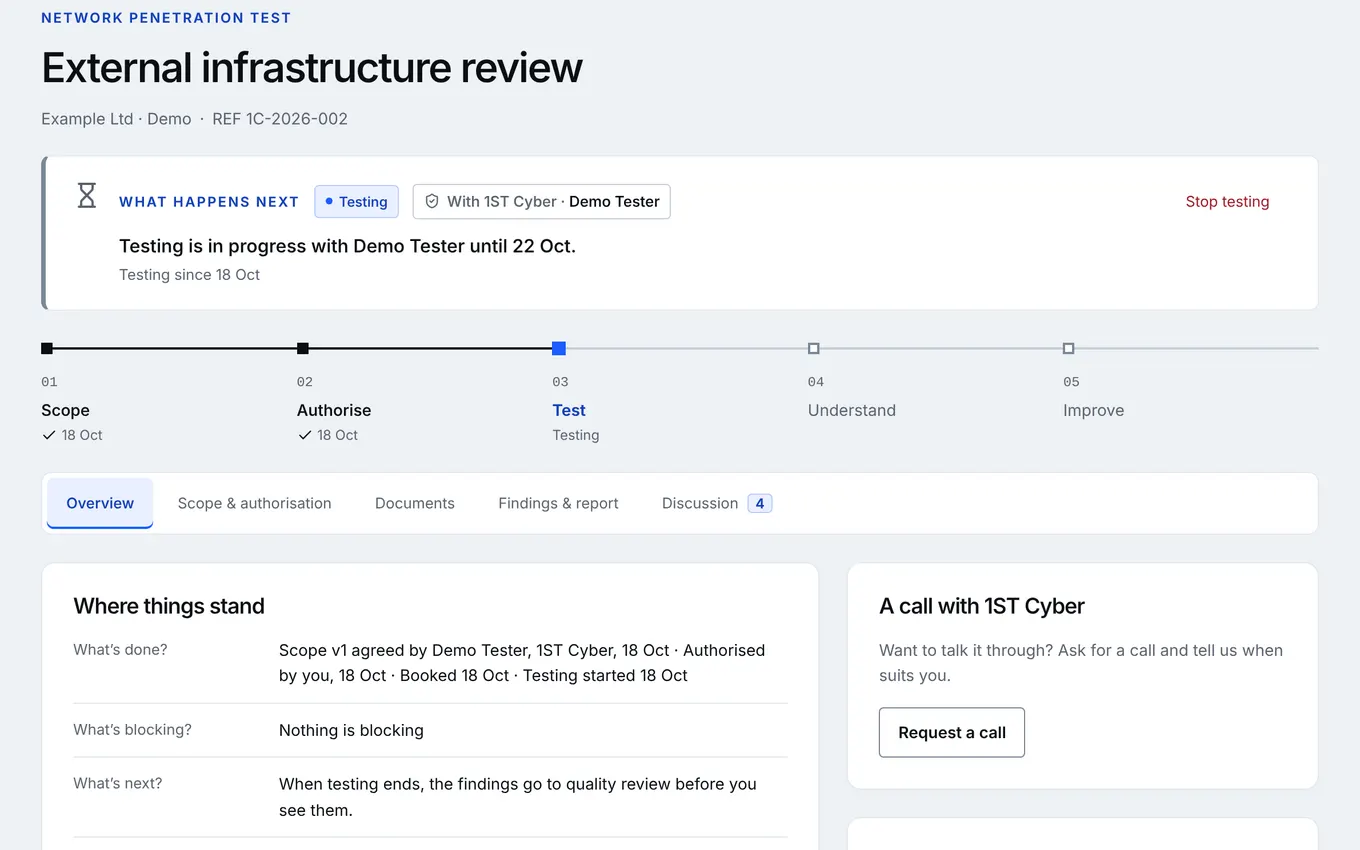
Task: Click the A call with 1ST Cyber heading
Action: point(982,606)
